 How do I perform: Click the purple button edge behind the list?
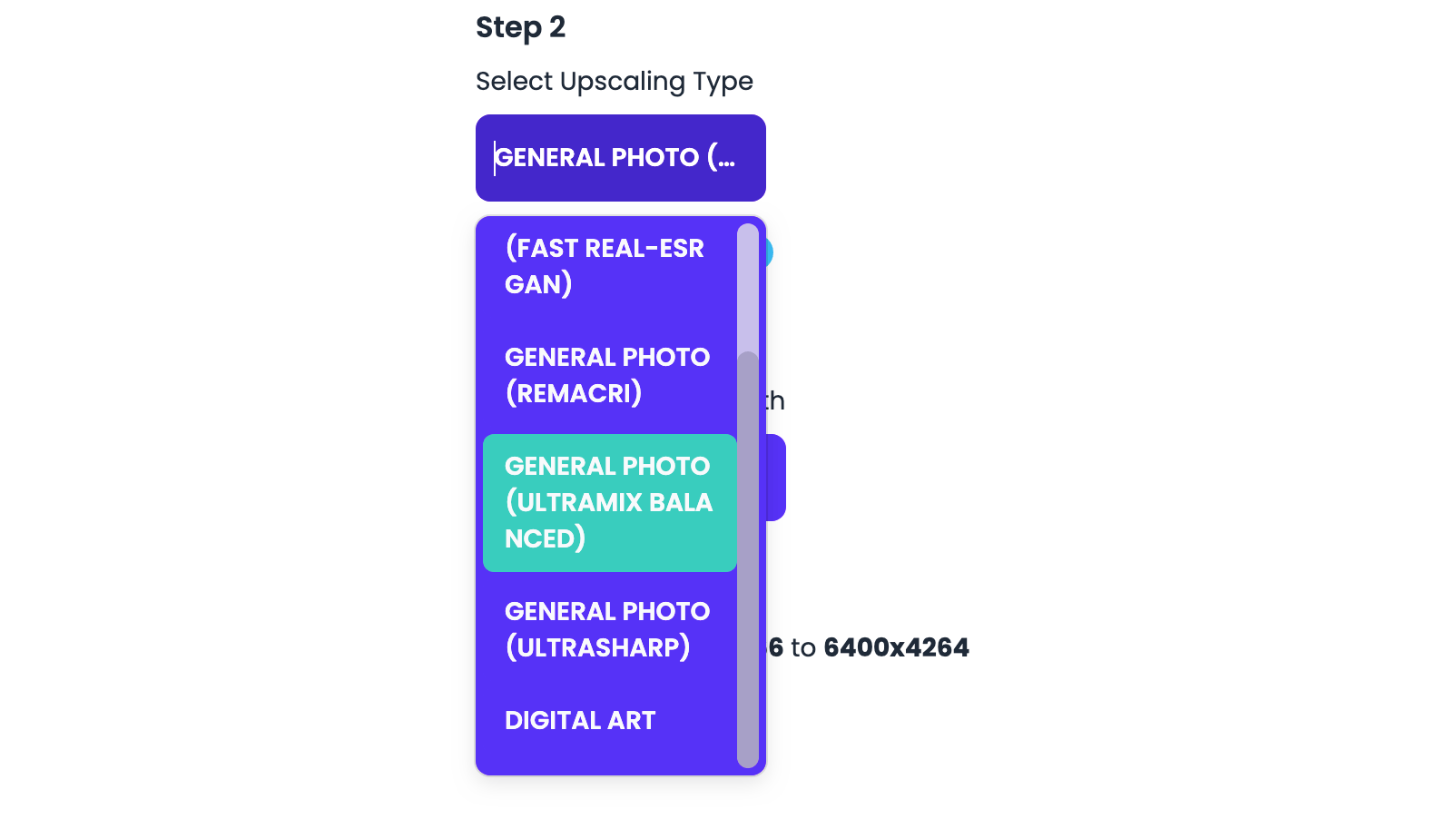coord(776,478)
